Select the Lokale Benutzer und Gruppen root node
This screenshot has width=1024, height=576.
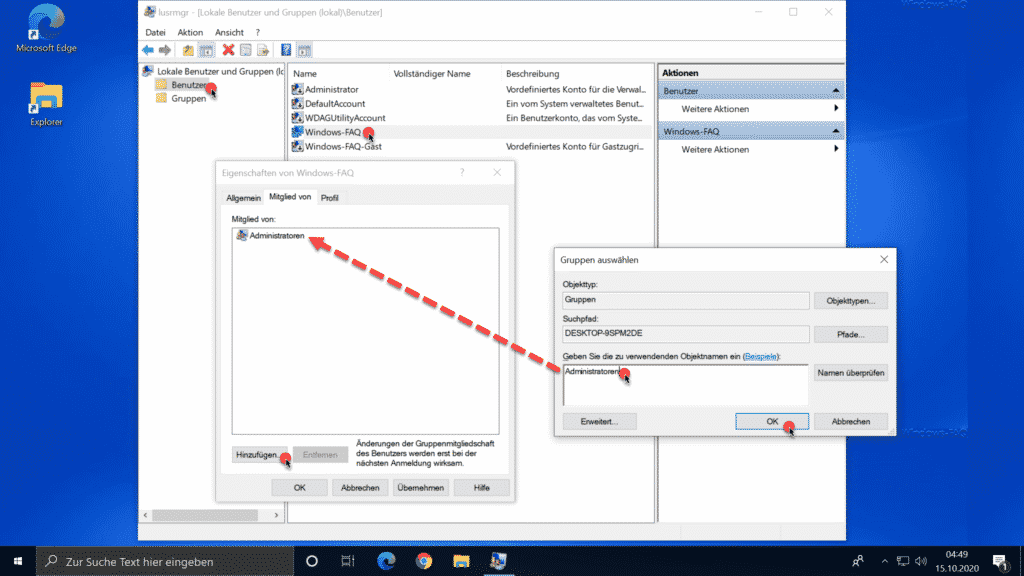pyautogui.click(x=214, y=71)
